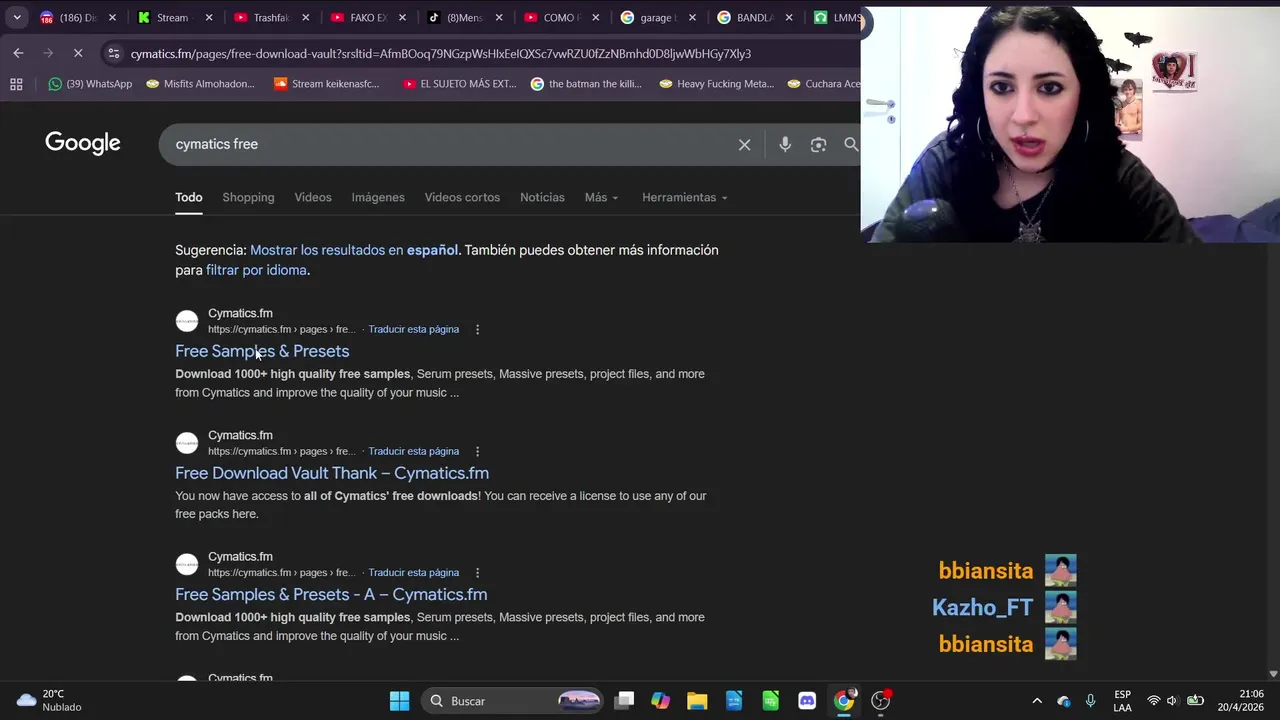Open the tray volume speaker icon
Image resolution: width=1280 pixels, height=720 pixels.
click(1172, 701)
